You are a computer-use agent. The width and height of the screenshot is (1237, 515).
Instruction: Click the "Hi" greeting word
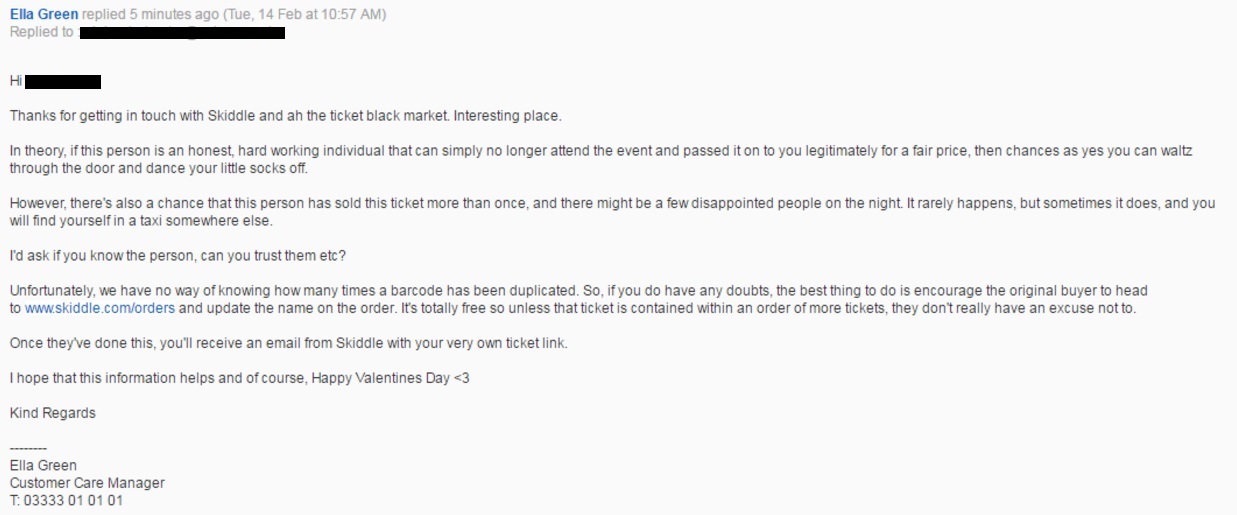coord(15,81)
